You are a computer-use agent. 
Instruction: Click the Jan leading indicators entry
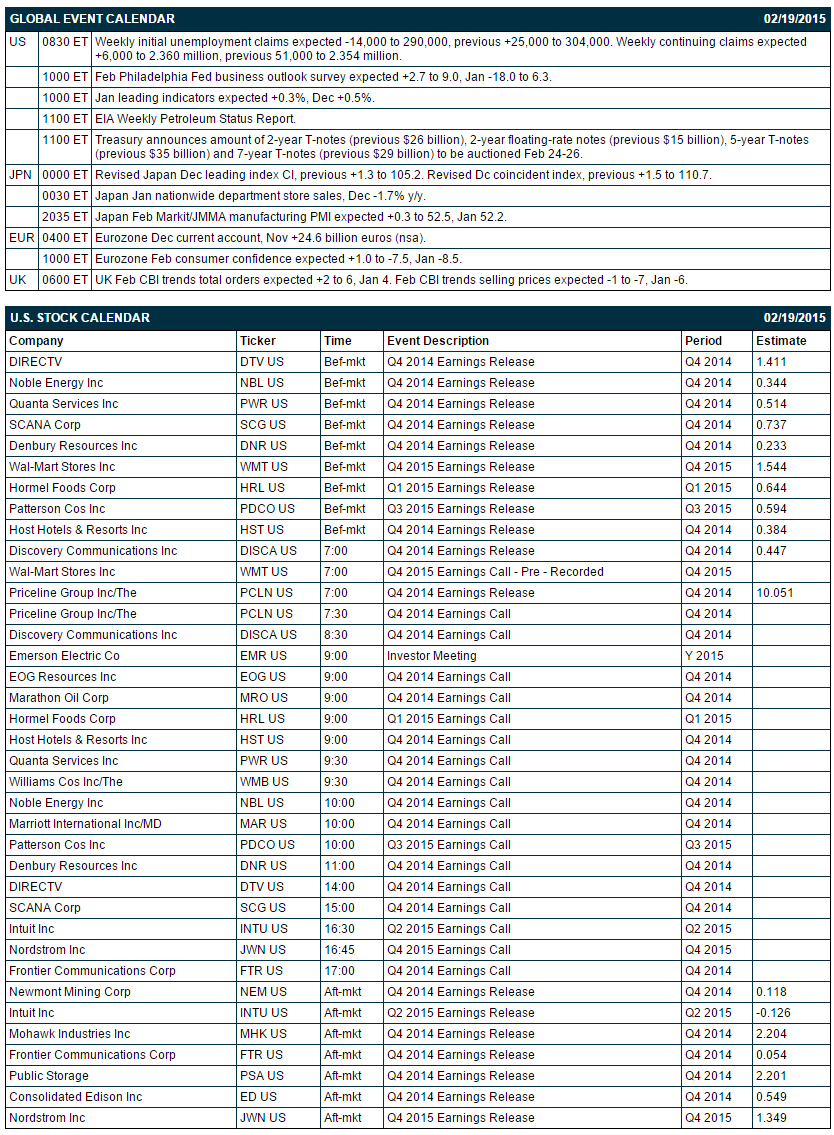point(235,98)
